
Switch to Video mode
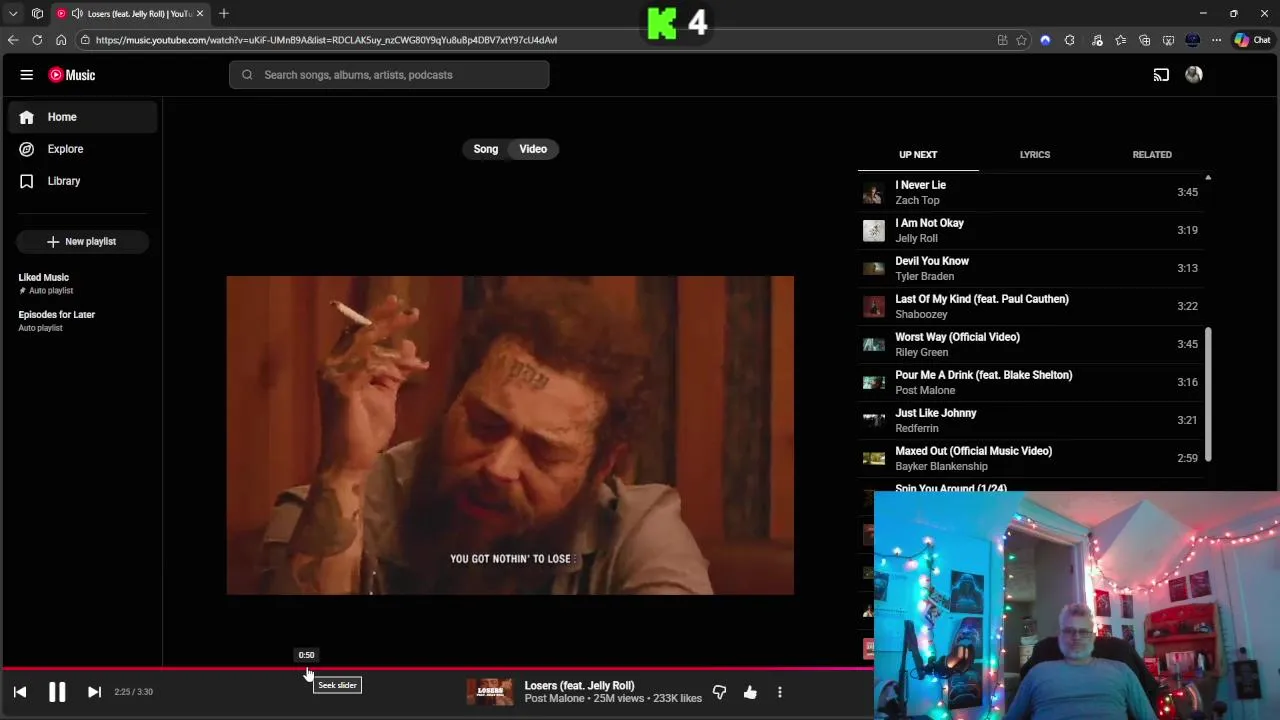(x=533, y=149)
